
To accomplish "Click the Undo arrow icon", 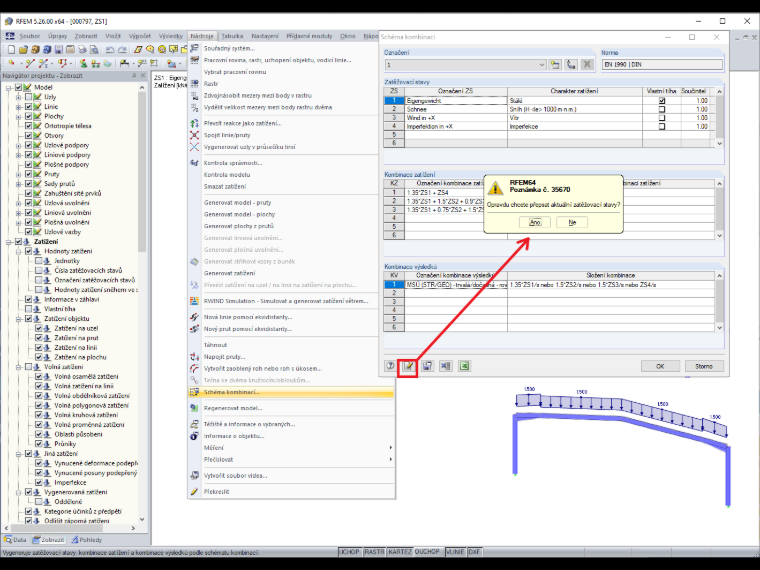I will click(110, 49).
